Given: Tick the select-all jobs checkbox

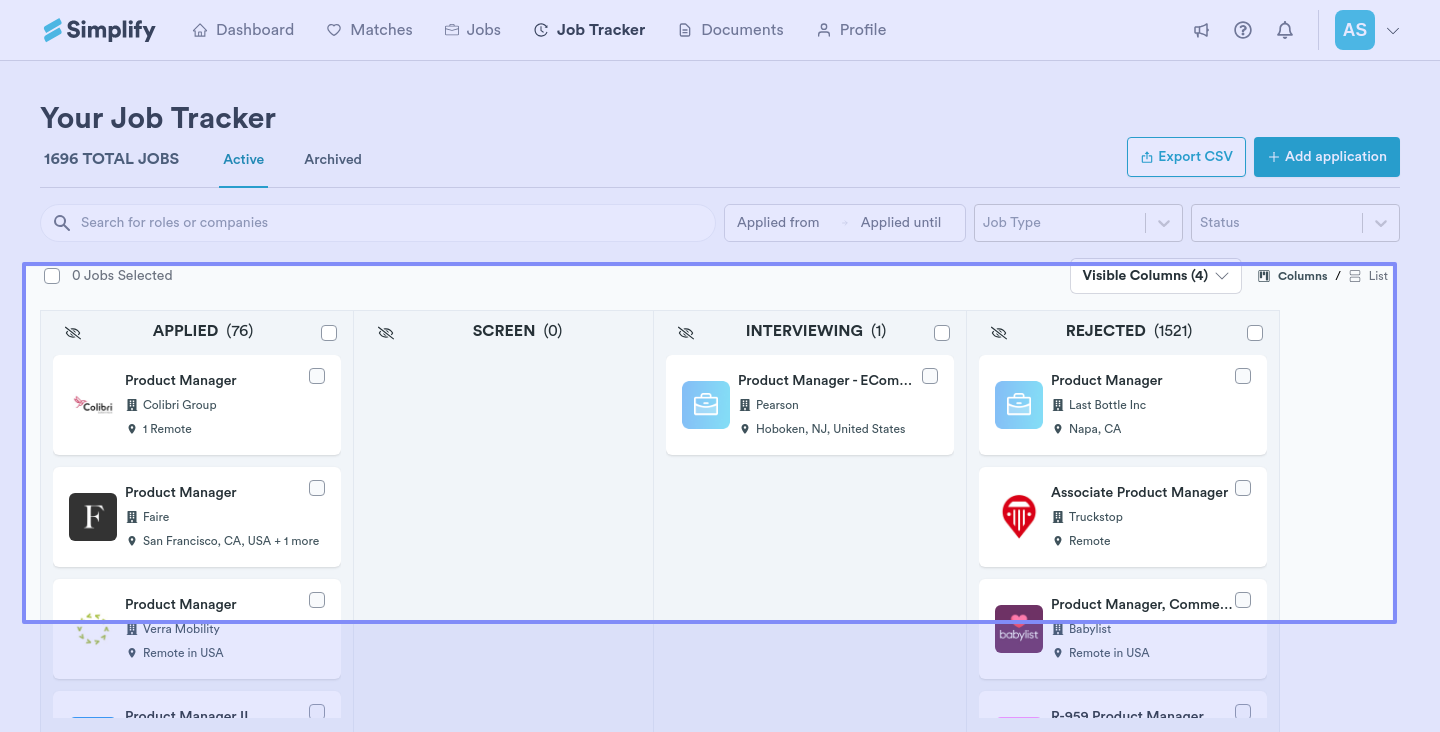Looking at the screenshot, I should click(x=52, y=276).
